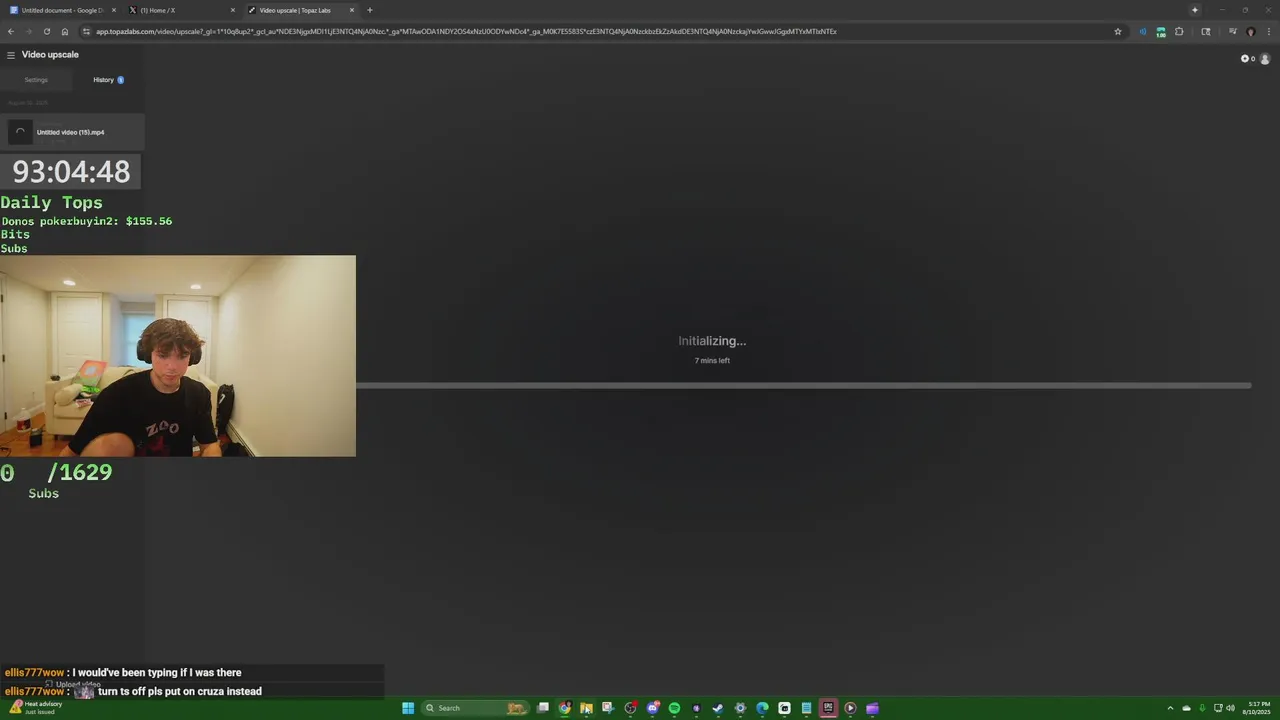The height and width of the screenshot is (720, 1280).
Task: Open Topaz credits balance indicator
Action: click(x=1248, y=59)
